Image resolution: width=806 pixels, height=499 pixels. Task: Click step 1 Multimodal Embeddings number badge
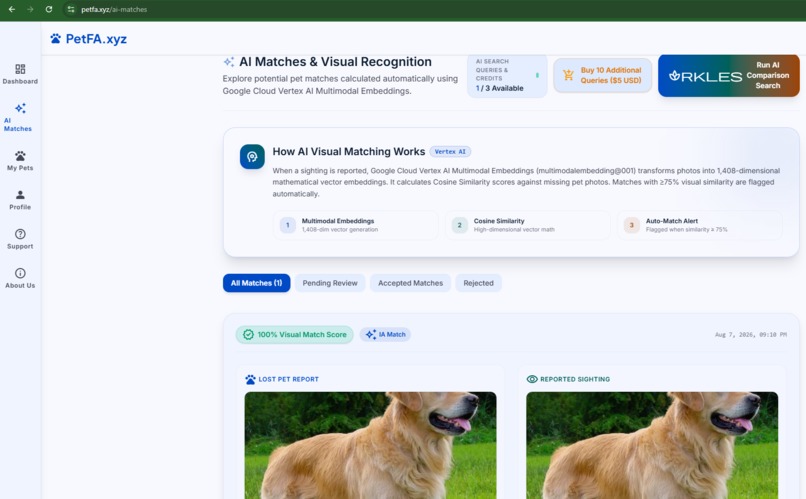(287, 225)
